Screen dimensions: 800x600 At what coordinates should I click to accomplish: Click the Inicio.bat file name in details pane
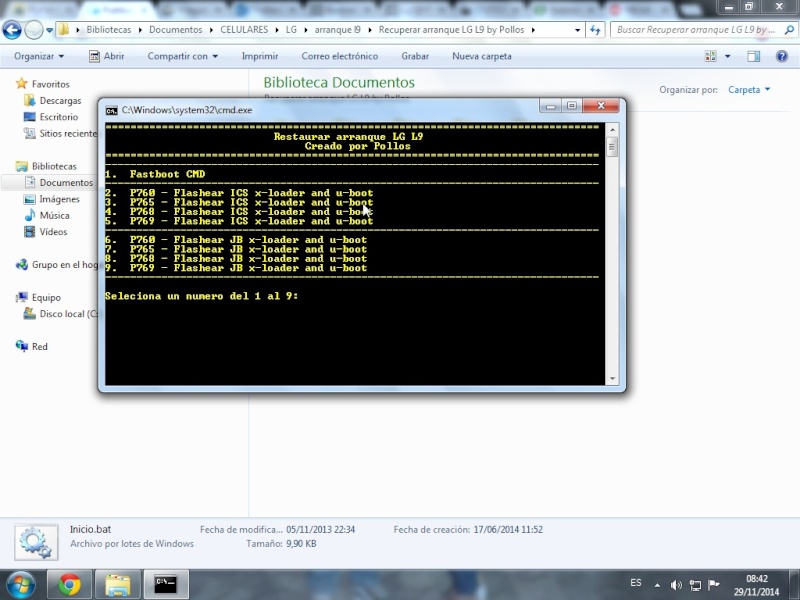click(90, 530)
